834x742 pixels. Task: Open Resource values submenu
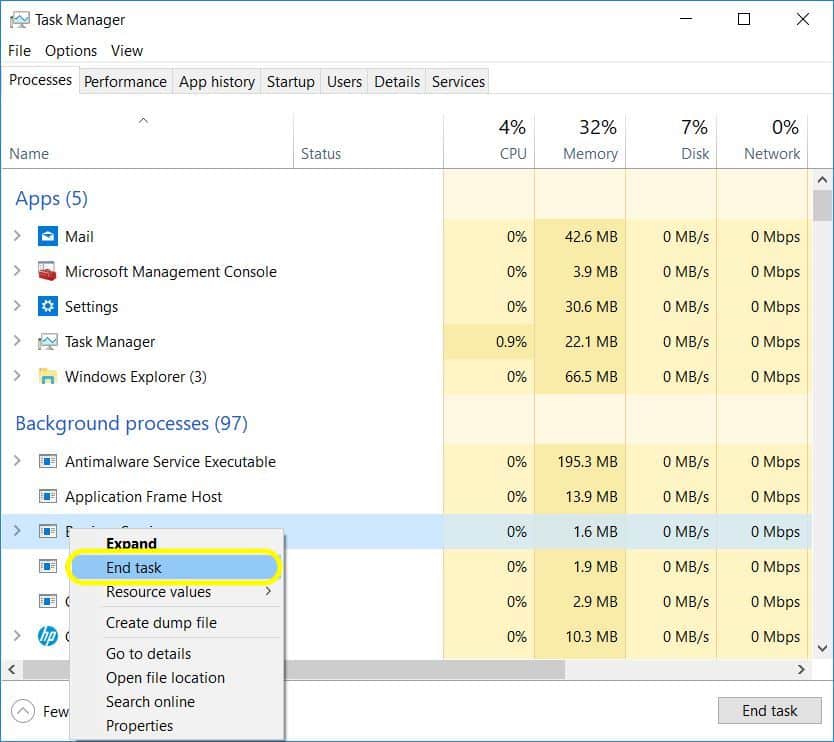[x=159, y=592]
